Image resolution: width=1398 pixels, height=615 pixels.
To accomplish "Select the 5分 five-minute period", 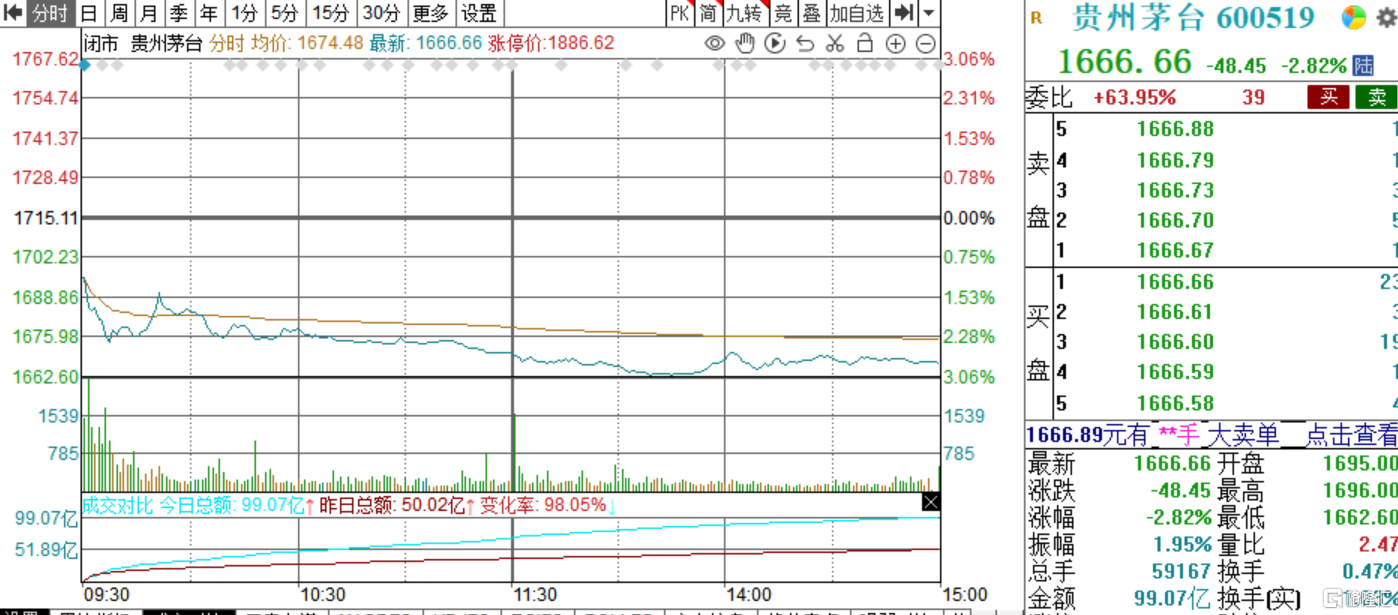I will tap(285, 13).
